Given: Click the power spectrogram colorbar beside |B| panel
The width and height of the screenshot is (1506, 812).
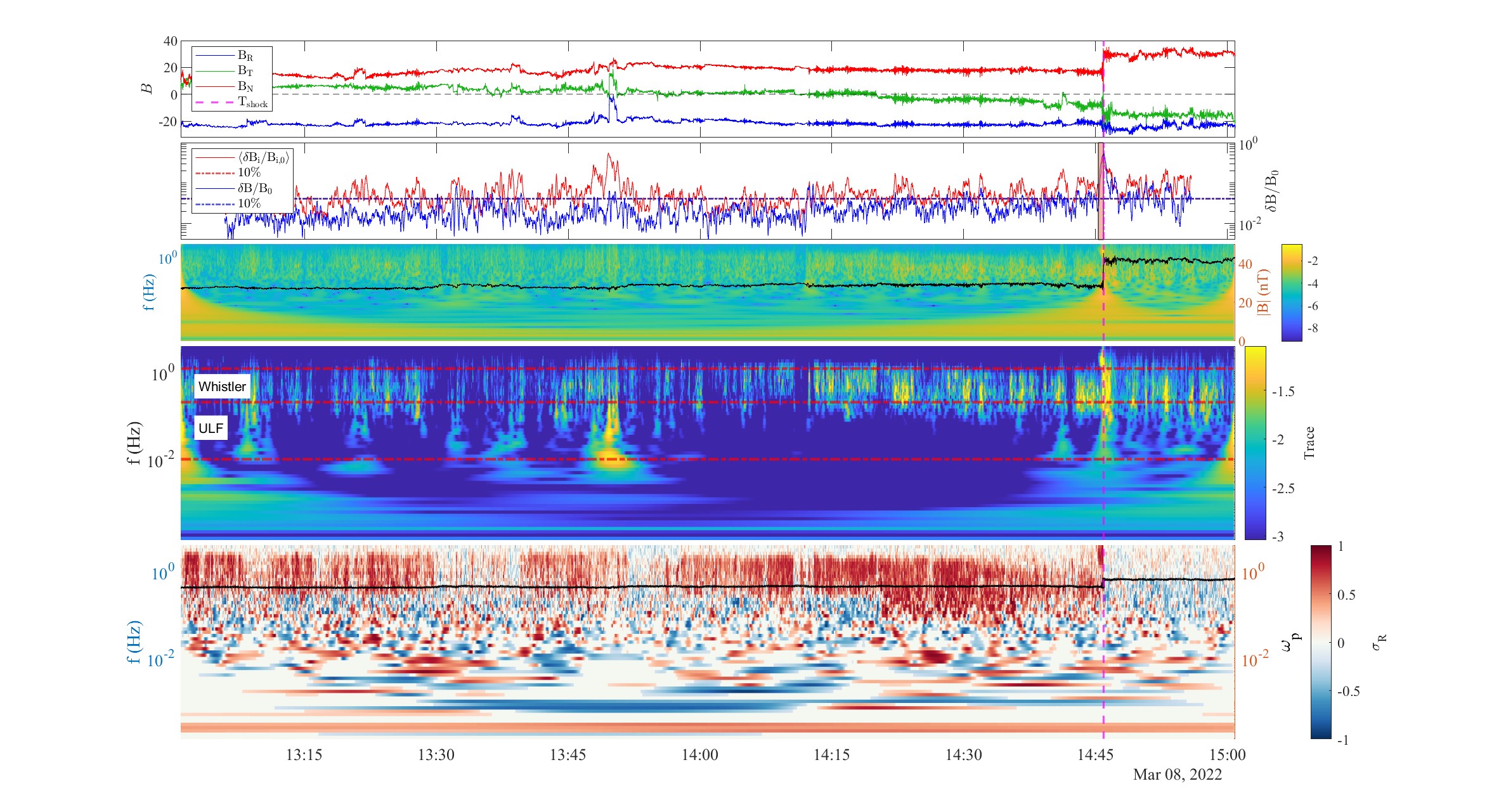Looking at the screenshot, I should click(x=1292, y=292).
